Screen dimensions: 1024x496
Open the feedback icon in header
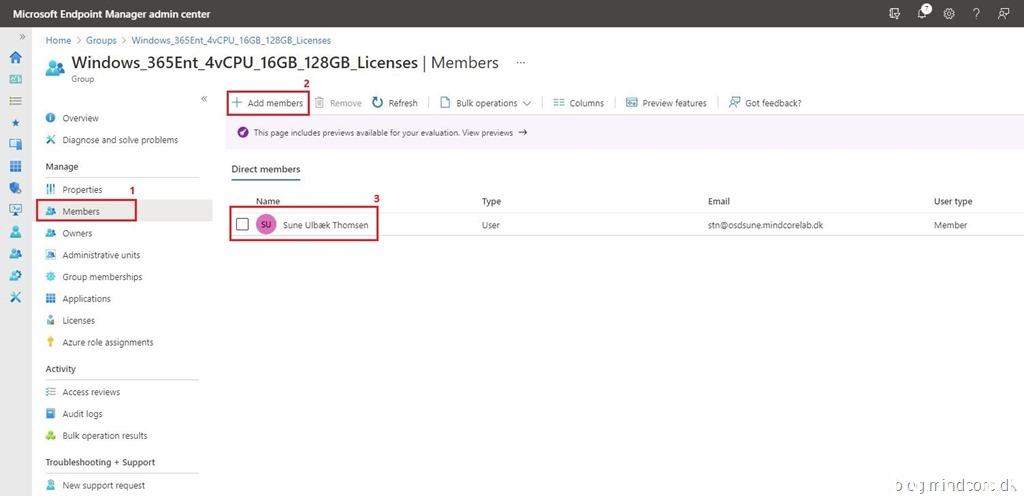(1003, 13)
